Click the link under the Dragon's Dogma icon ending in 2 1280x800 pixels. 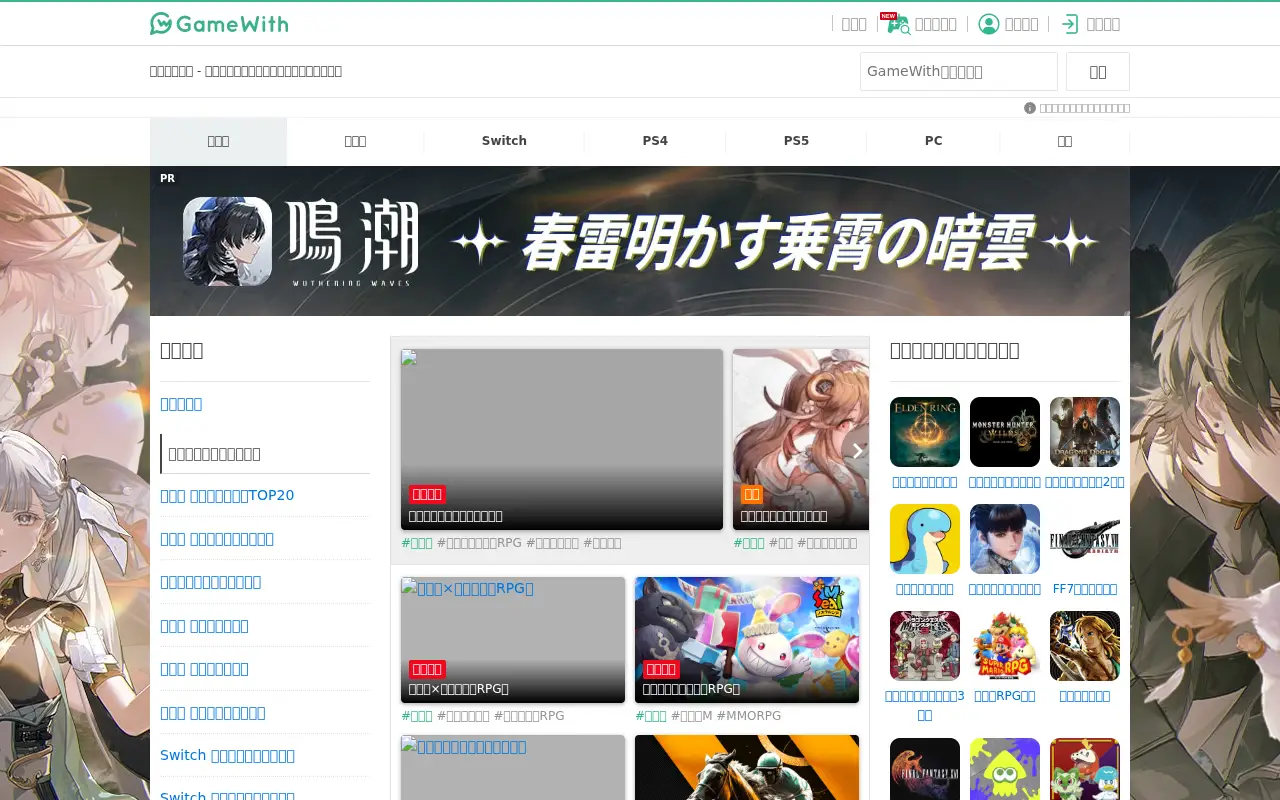coord(1085,482)
